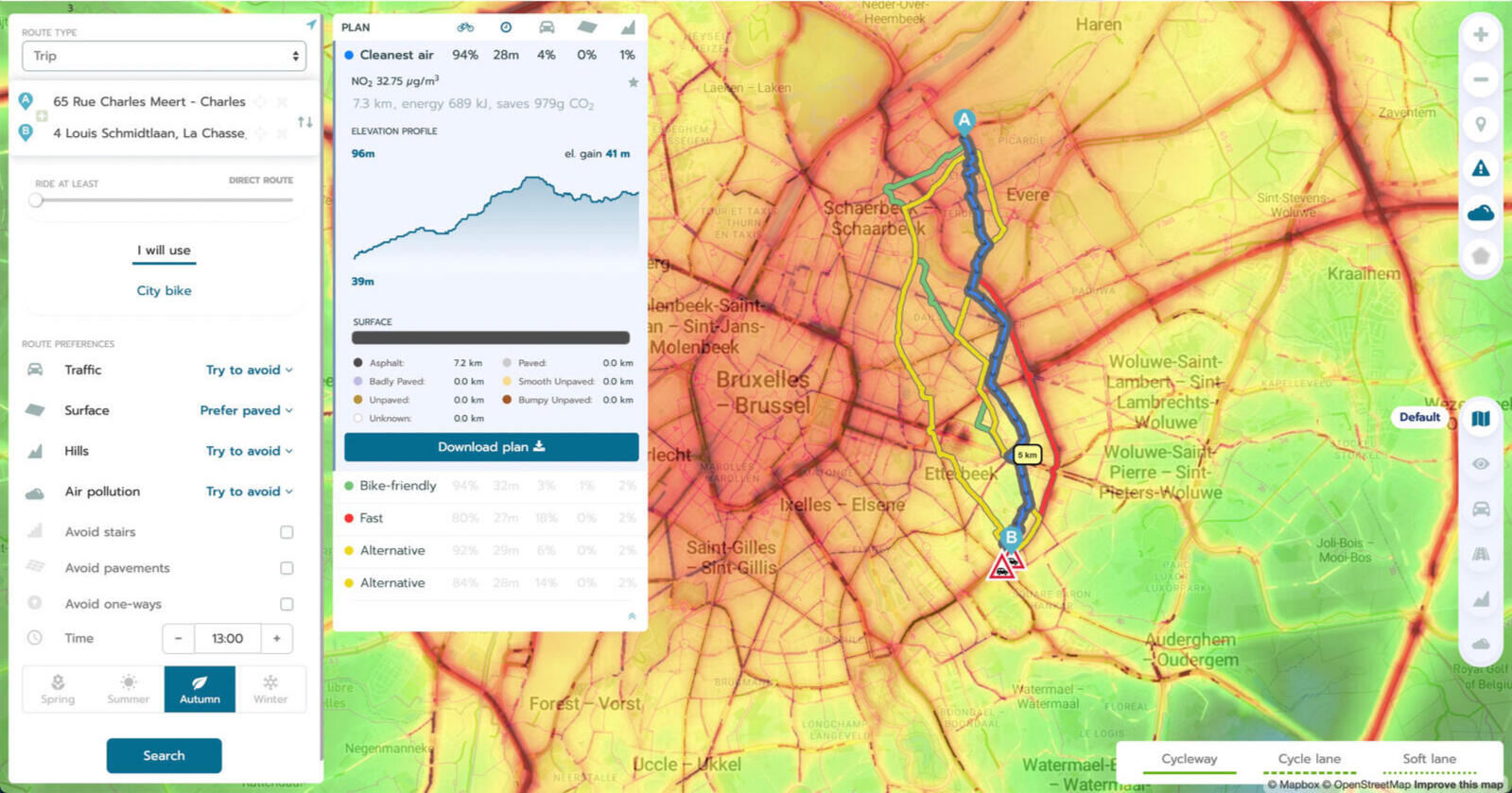Enable the Avoid stairs checkbox
Viewport: 1512px width, 793px height.
coord(287,532)
